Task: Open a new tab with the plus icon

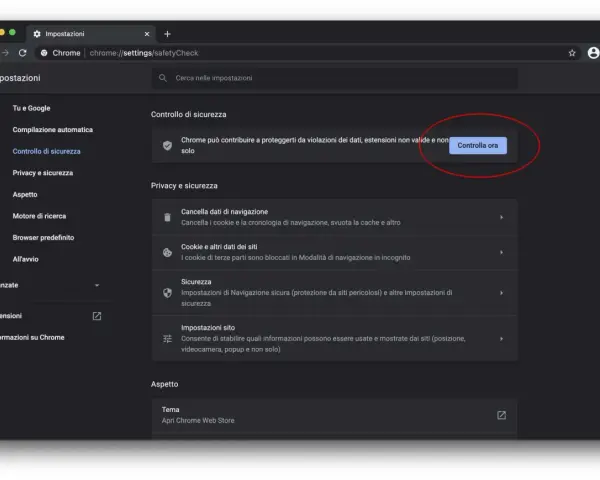Action: pyautogui.click(x=167, y=34)
